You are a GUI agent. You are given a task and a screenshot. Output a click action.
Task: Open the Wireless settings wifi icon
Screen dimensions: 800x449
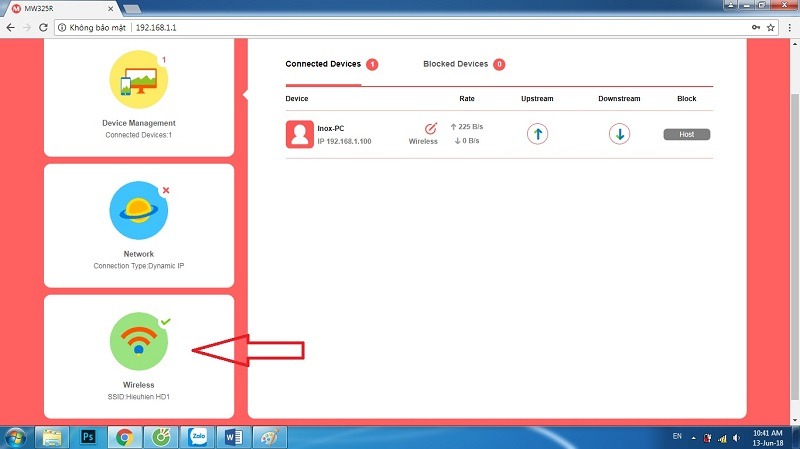tap(139, 341)
